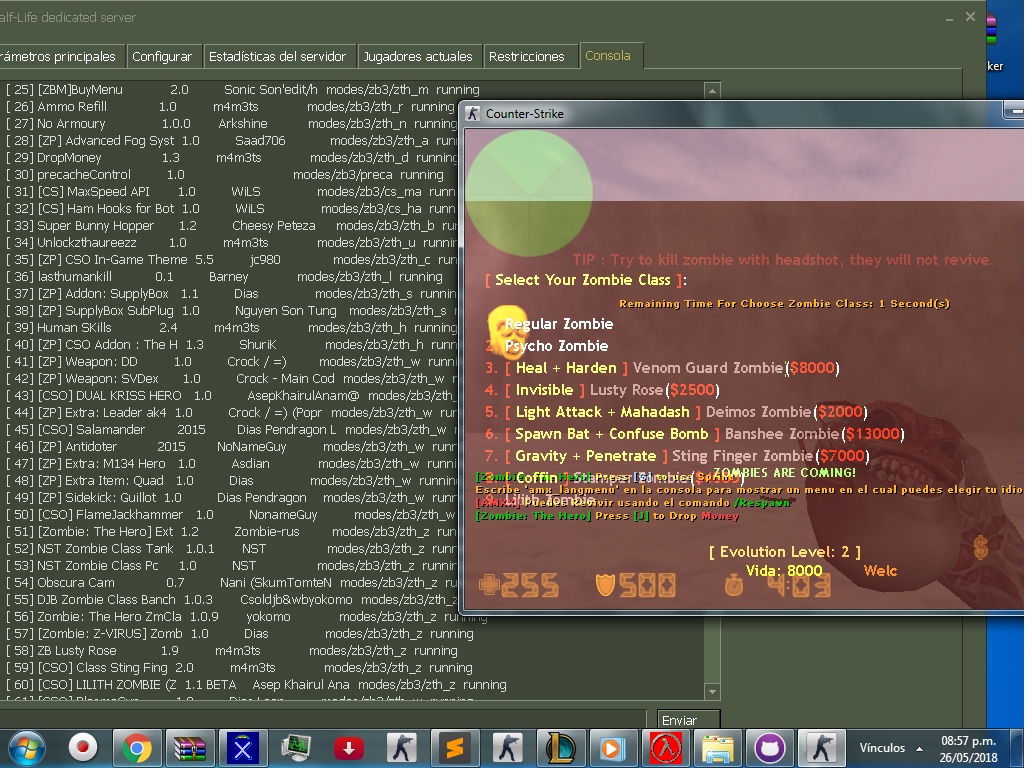Screen dimensions: 1032x768
Task: Click console line 39 Human SKills
Action: point(230,328)
